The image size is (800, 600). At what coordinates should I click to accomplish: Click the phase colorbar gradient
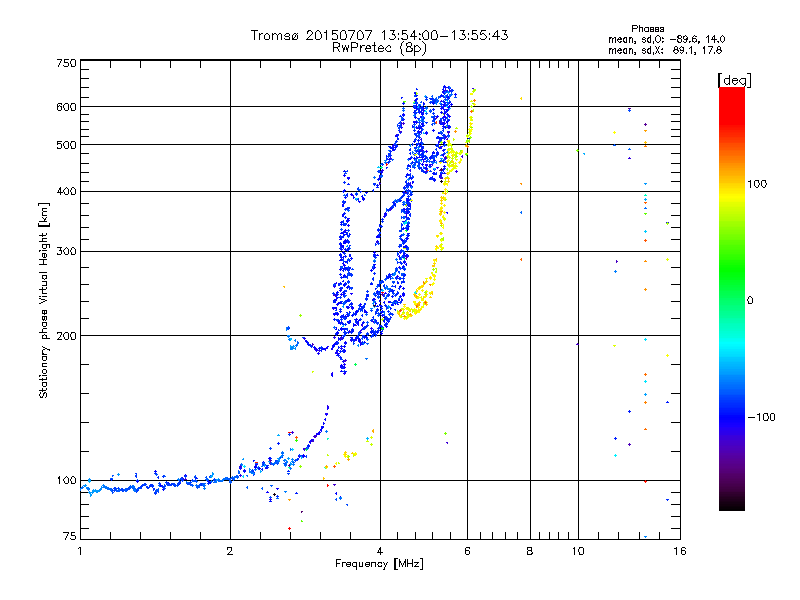[x=732, y=298]
